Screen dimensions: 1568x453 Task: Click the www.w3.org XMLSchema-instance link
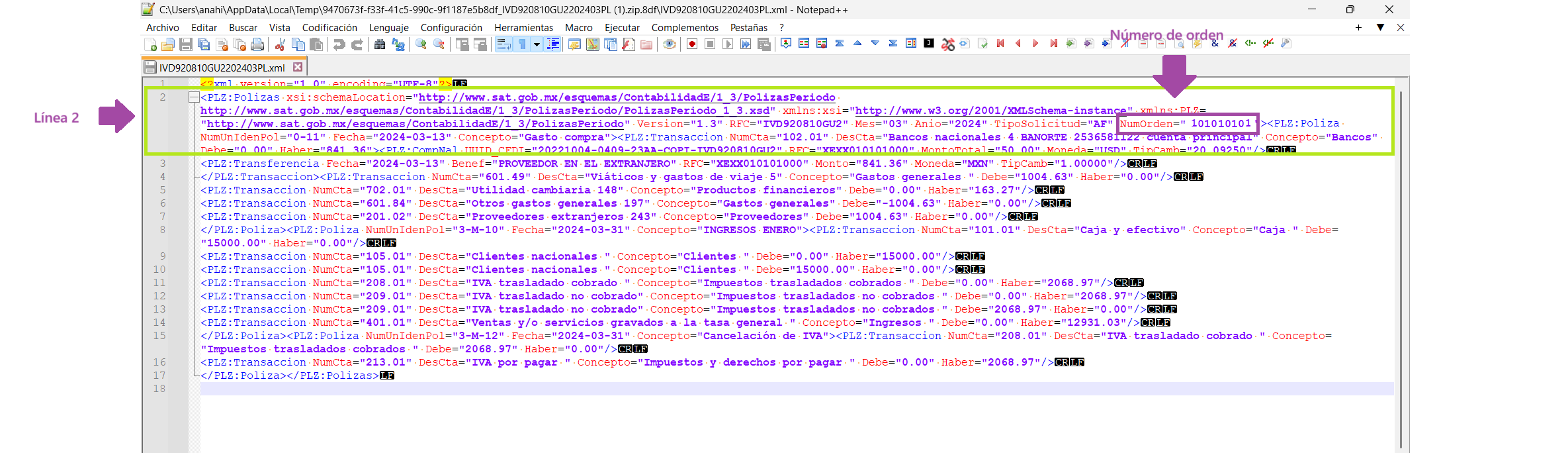coord(990,111)
